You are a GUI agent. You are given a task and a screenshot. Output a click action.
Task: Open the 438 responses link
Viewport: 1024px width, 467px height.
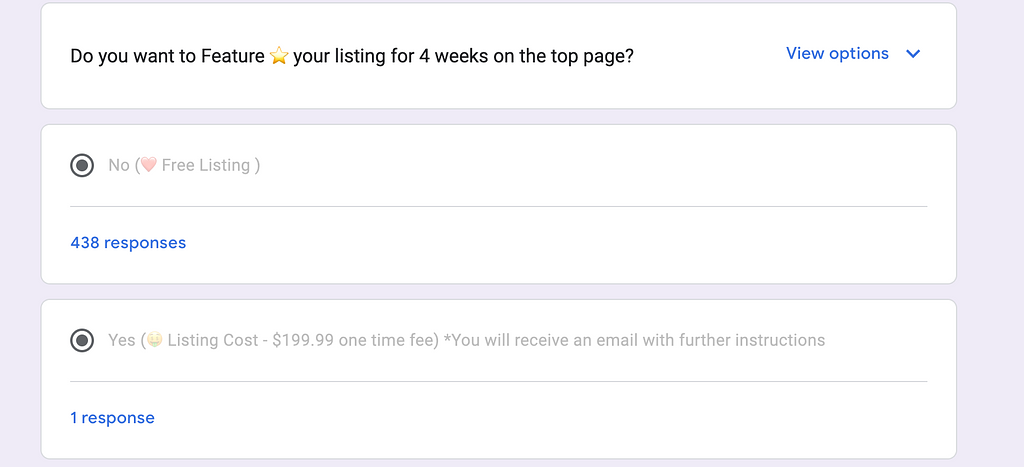[128, 243]
